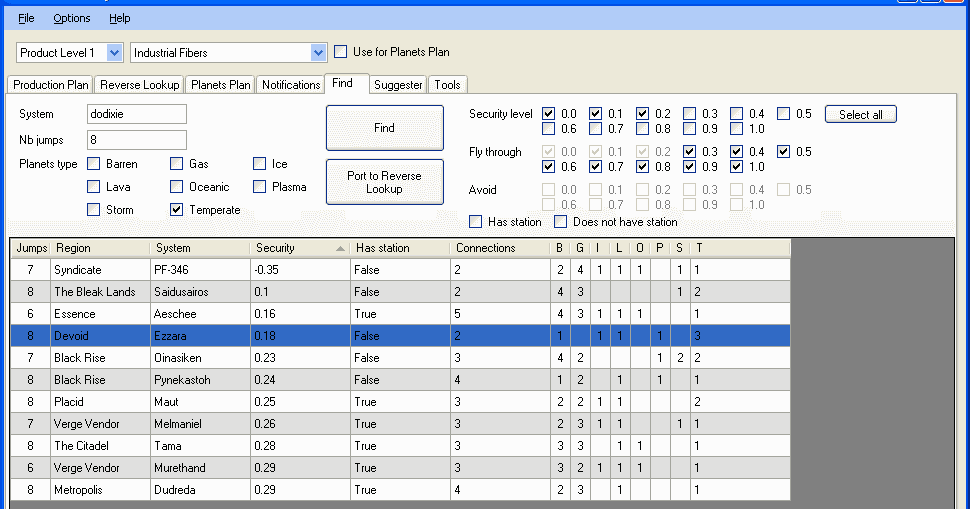This screenshot has width=970, height=509.
Task: Switch to the Suggester tab
Action: pos(398,85)
